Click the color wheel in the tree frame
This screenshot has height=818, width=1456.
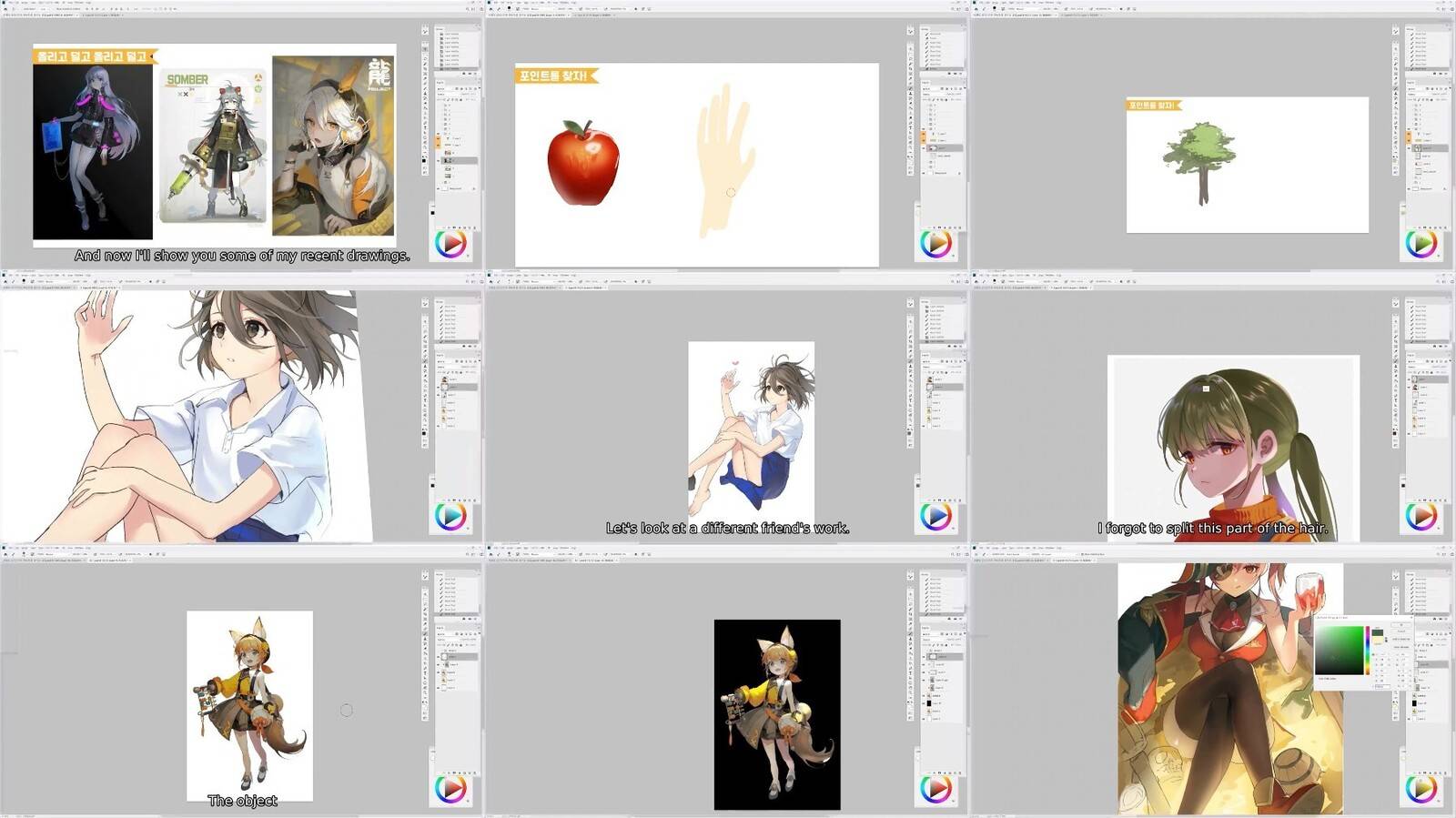click(1421, 243)
